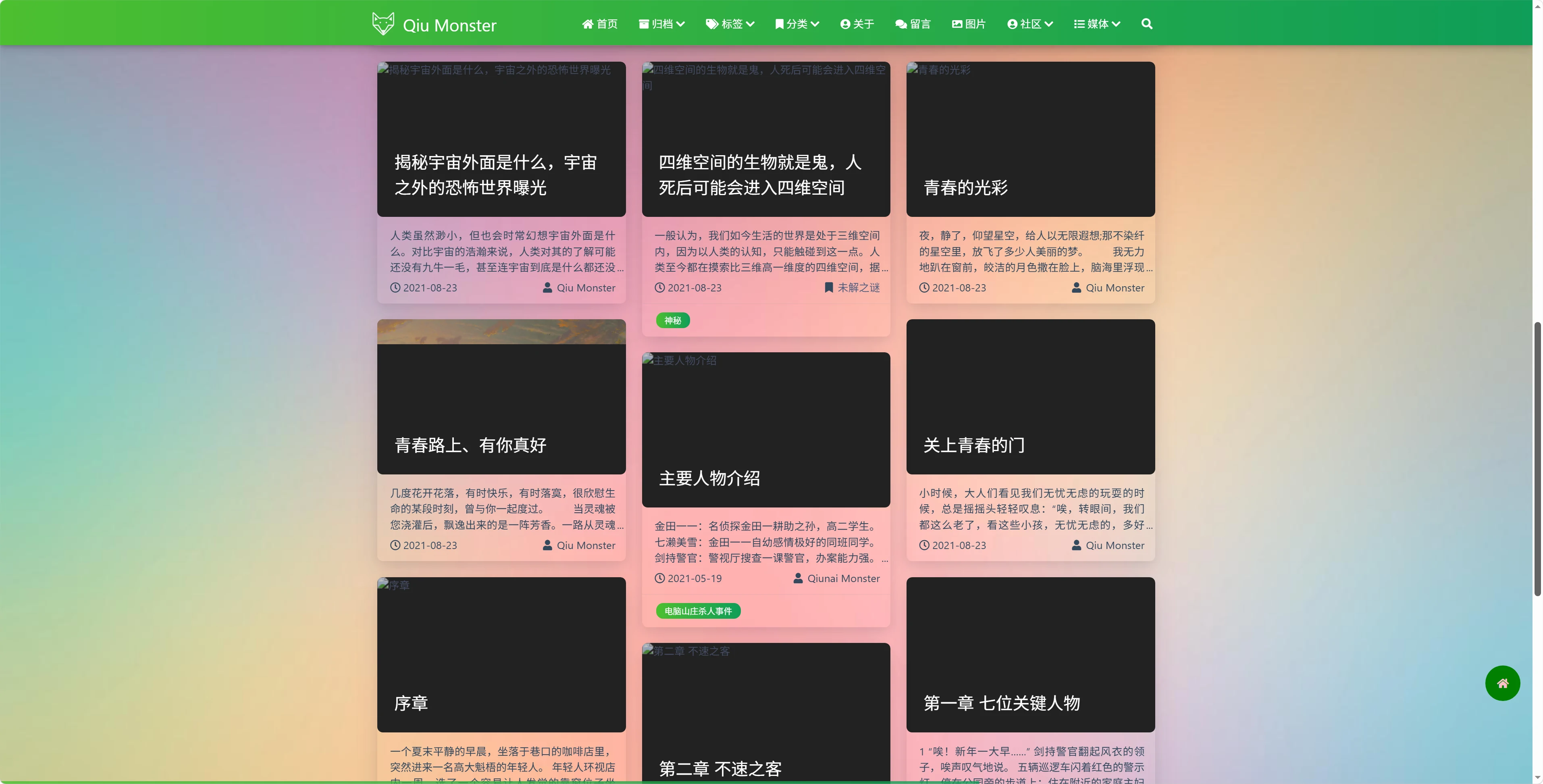This screenshot has width=1543, height=784.
Task: Click the clock icon on 青春的光彩 card
Action: 924,287
